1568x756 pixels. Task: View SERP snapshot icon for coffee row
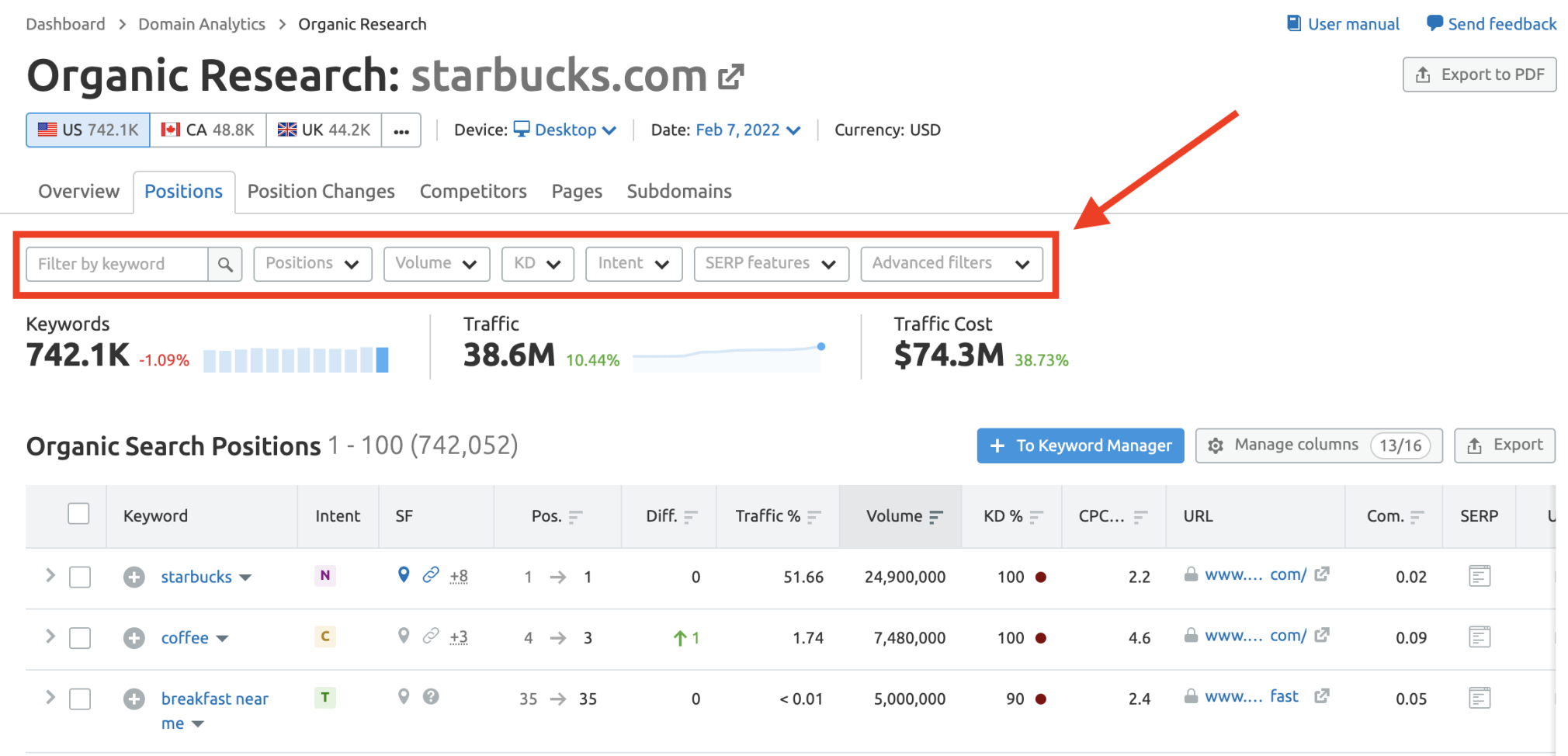click(x=1480, y=637)
